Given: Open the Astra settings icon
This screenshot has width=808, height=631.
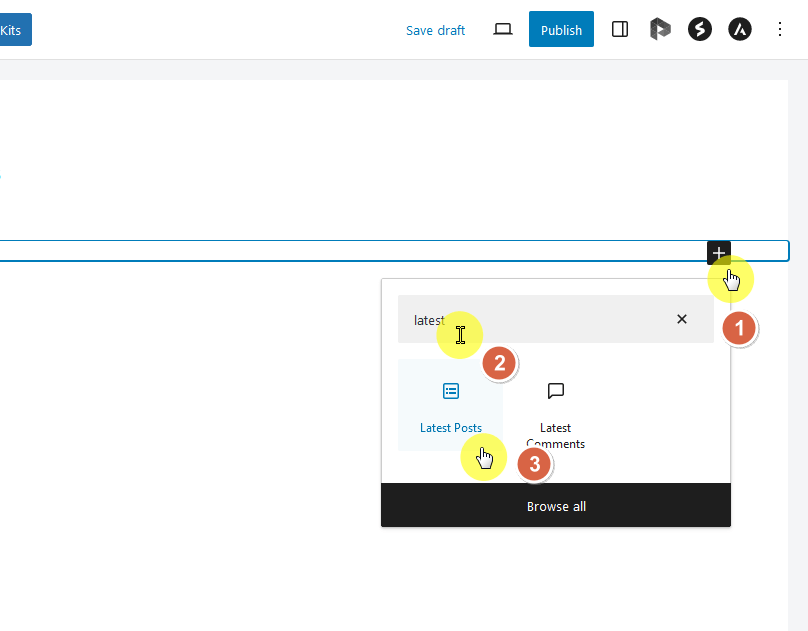Looking at the screenshot, I should pos(740,29).
